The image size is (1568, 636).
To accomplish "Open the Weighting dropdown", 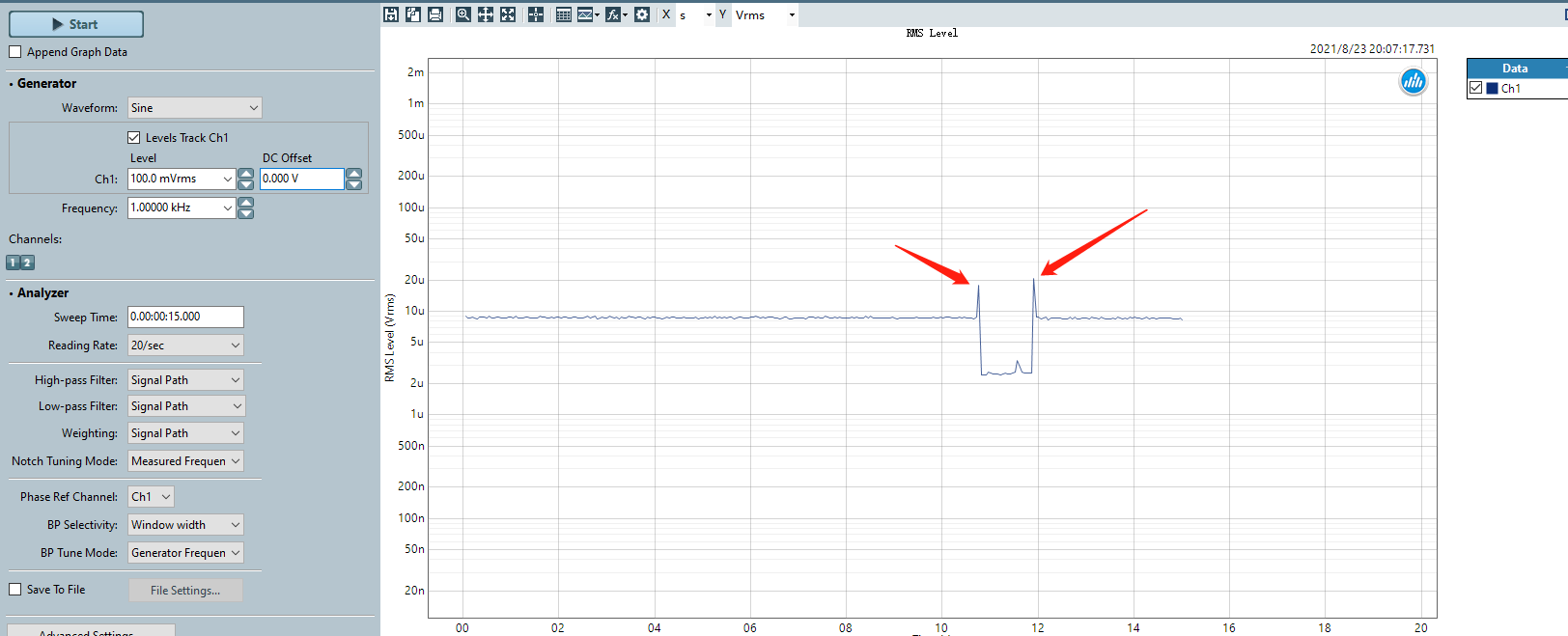I will point(185,433).
